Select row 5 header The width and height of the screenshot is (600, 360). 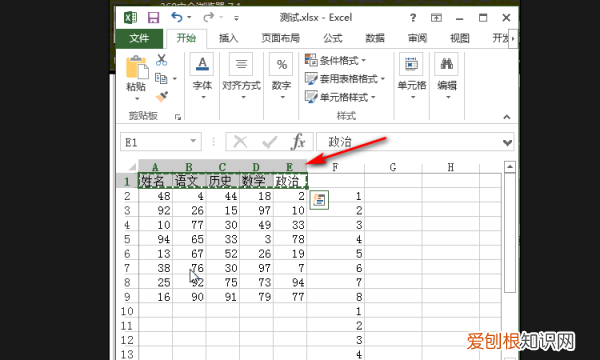(x=127, y=239)
